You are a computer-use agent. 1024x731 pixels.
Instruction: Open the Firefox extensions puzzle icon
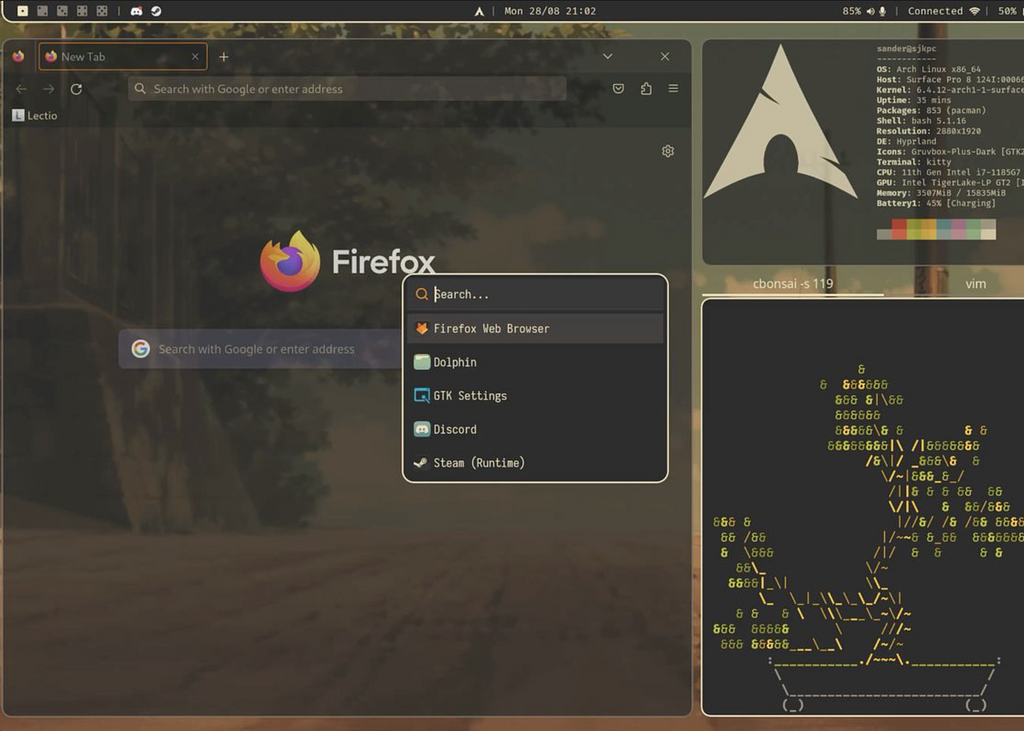(x=646, y=89)
